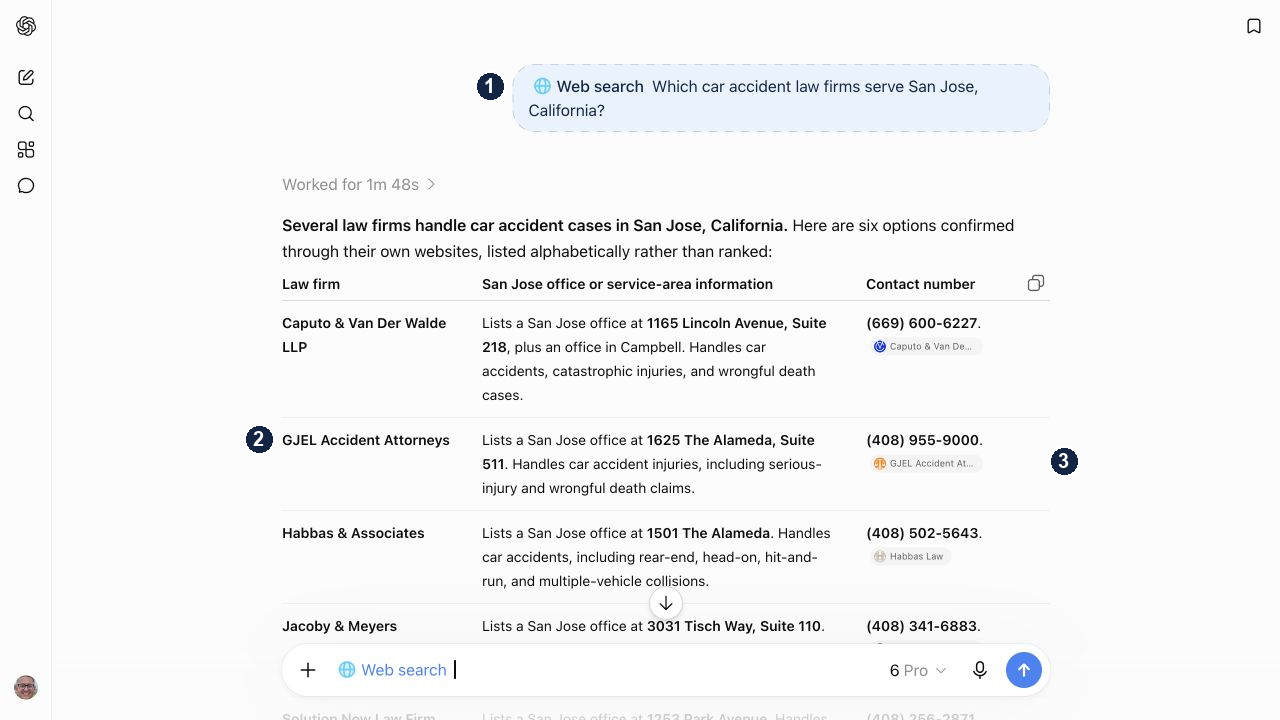Open the '6 Pro' model dropdown

pyautogui.click(x=918, y=670)
